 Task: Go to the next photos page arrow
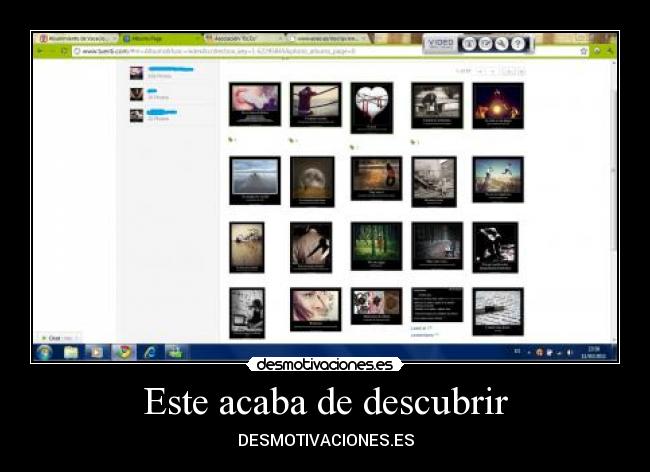[493, 71]
